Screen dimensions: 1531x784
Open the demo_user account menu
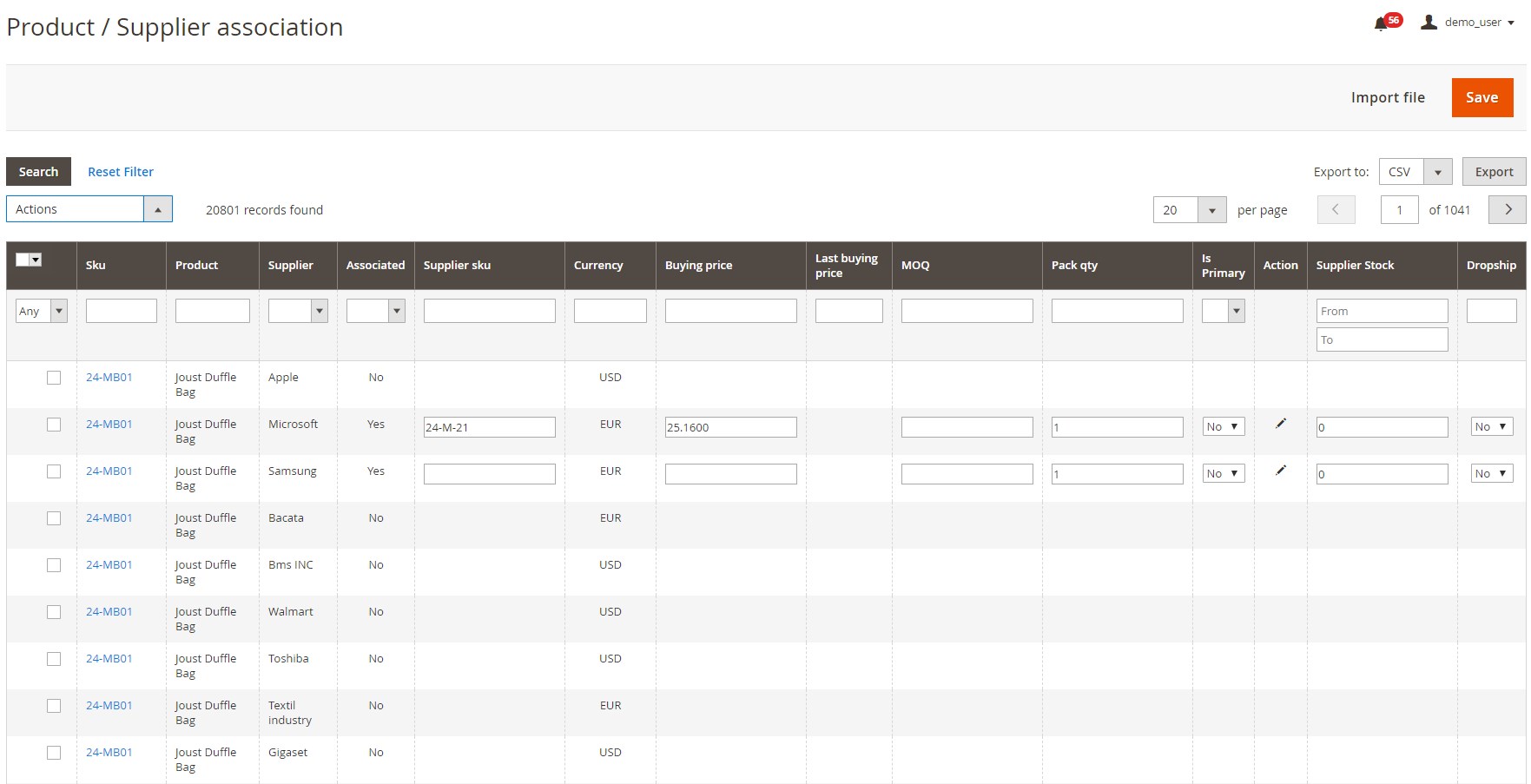click(x=1468, y=23)
